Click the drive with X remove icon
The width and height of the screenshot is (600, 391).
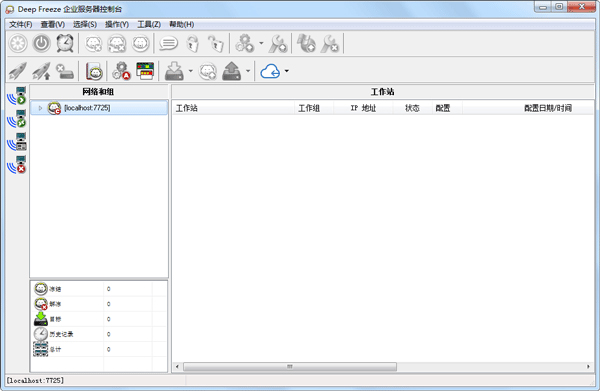(x=65, y=71)
